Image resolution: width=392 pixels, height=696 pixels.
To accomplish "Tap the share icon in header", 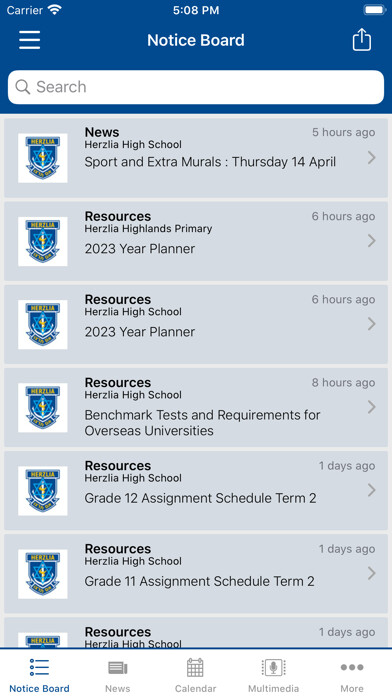I will point(361,40).
